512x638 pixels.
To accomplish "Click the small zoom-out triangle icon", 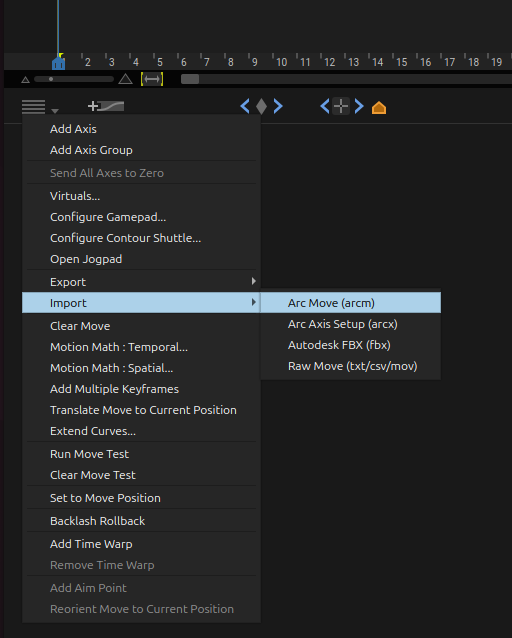I will coord(26,80).
